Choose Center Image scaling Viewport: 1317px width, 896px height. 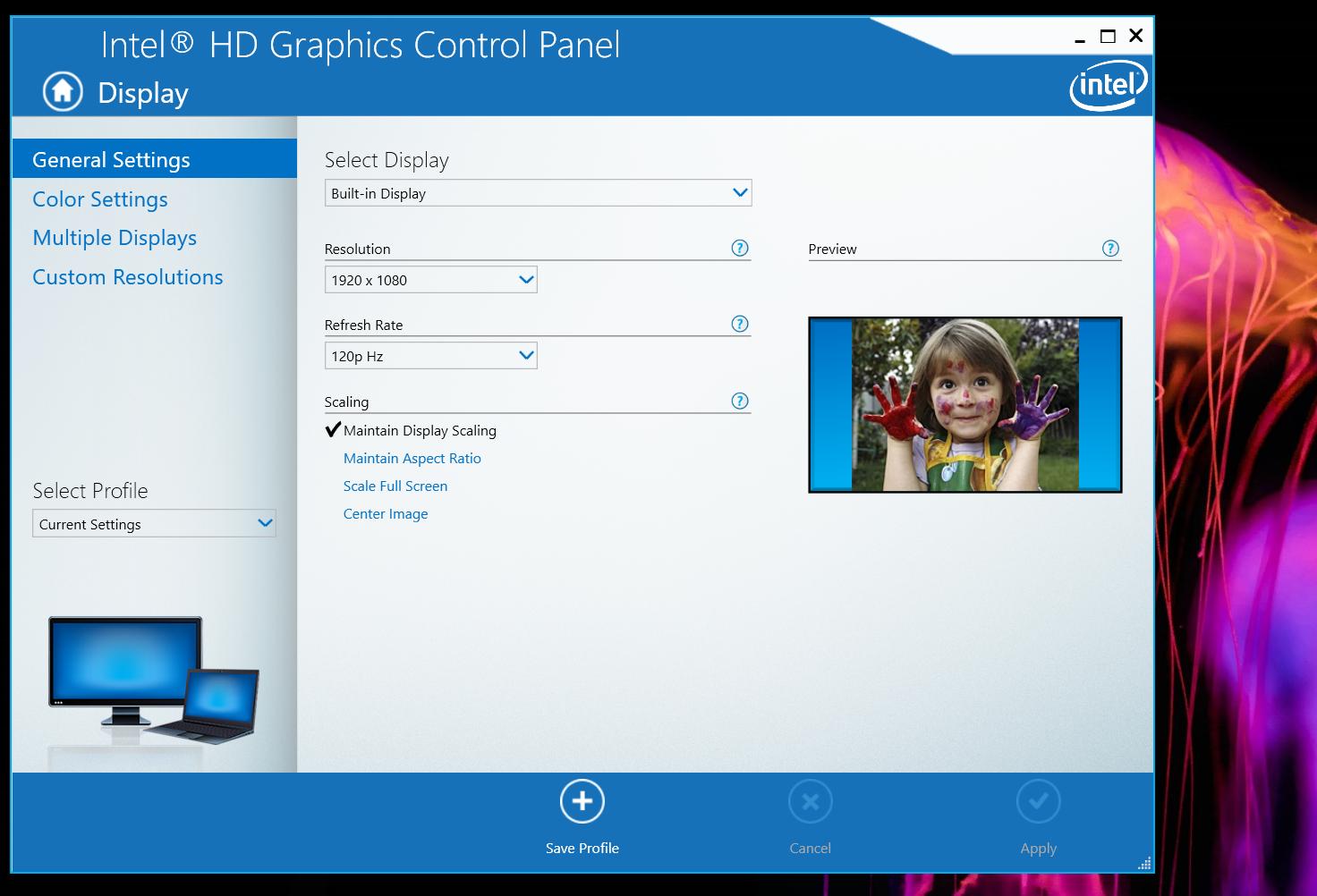click(x=386, y=513)
